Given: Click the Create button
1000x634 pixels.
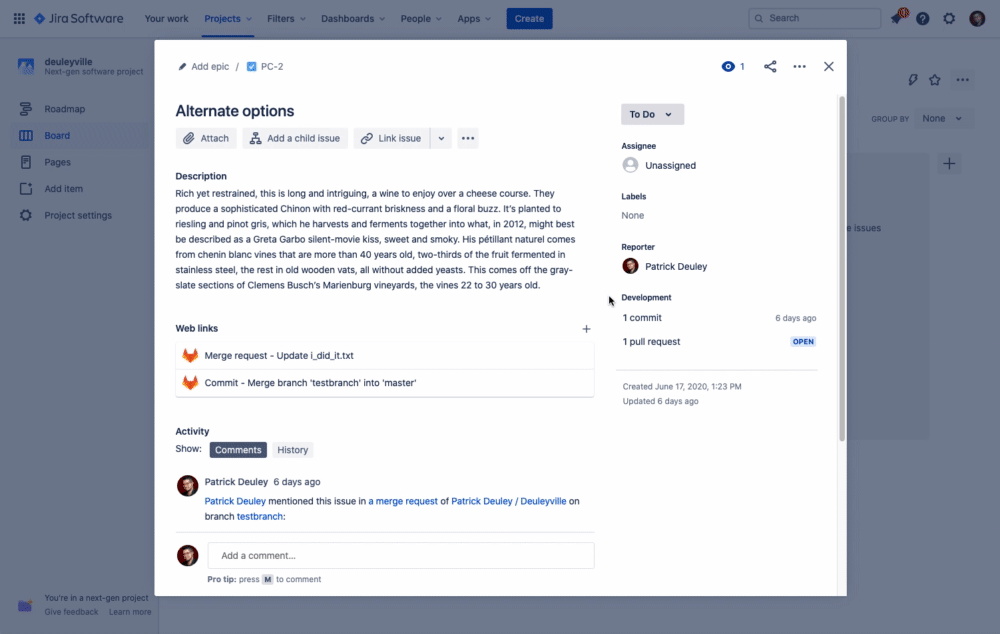Looking at the screenshot, I should click(x=529, y=18).
